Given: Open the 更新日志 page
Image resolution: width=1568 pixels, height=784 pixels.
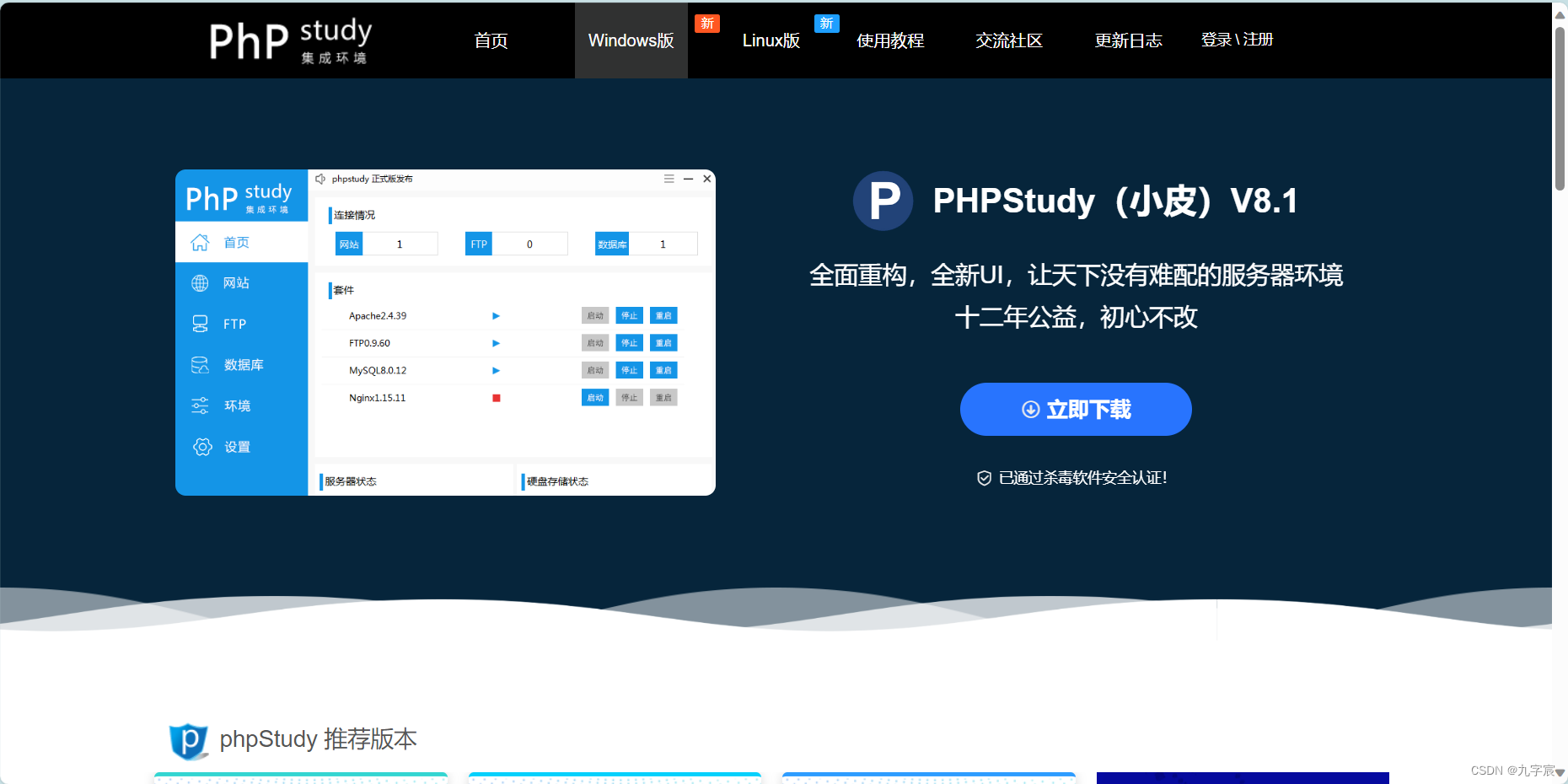Looking at the screenshot, I should [1128, 40].
